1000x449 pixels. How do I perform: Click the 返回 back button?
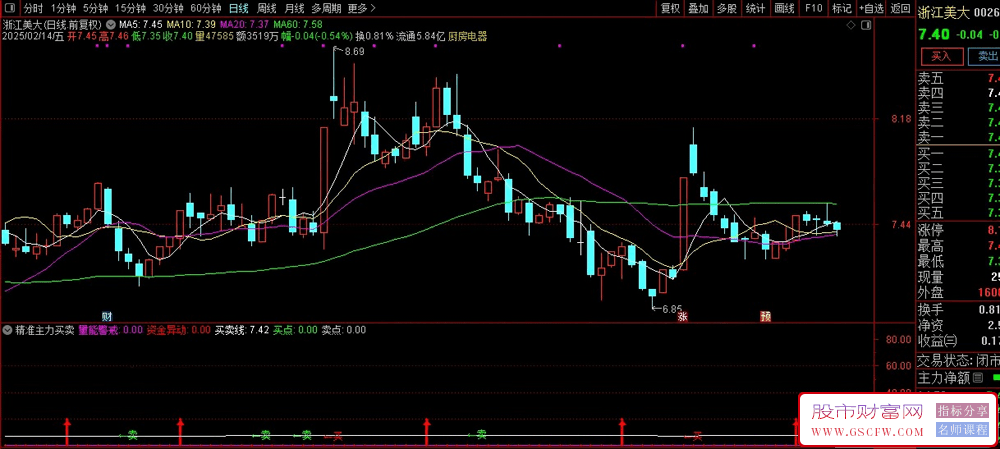901,8
